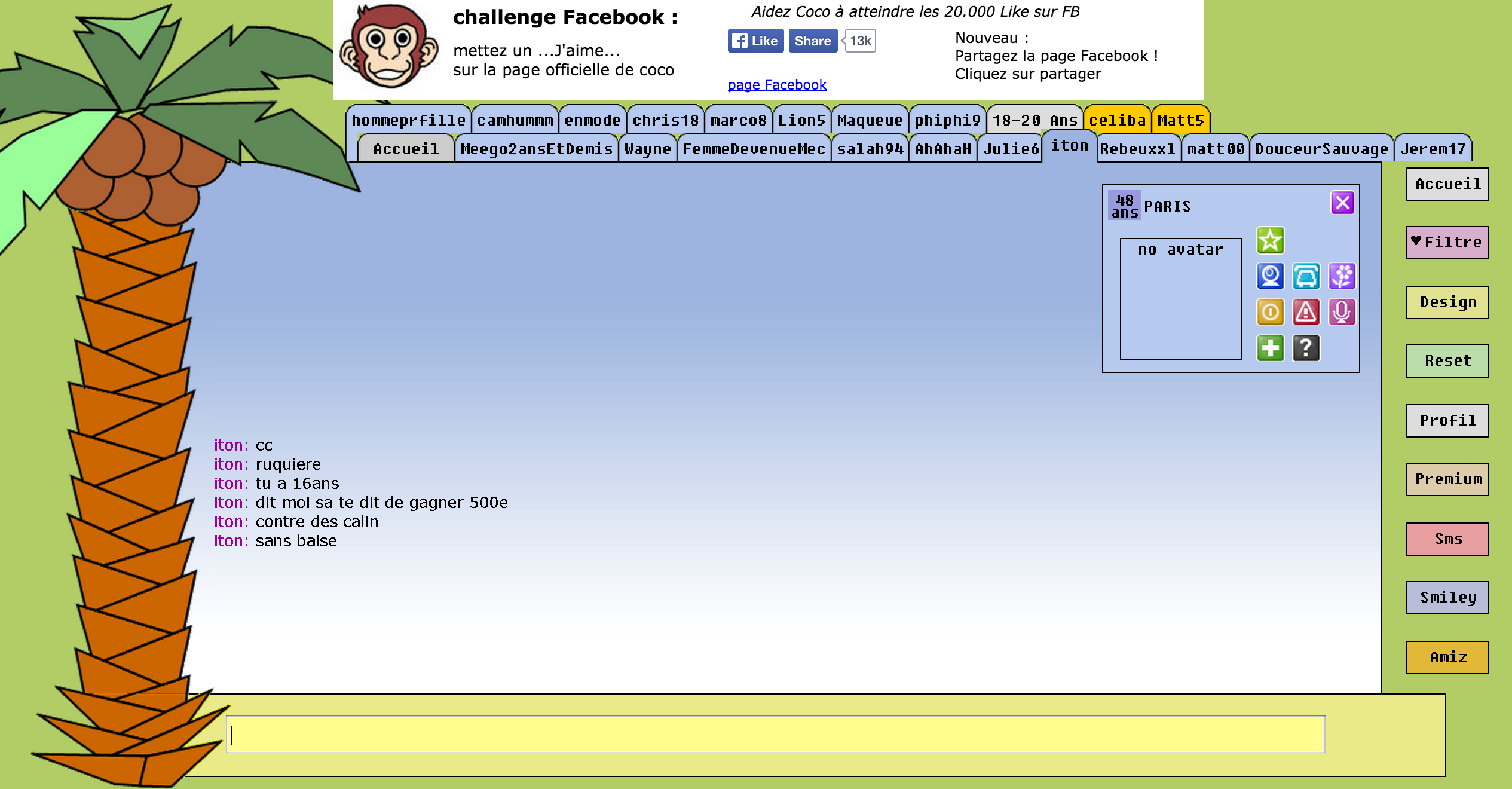
Task: Switch to the Rebeuxxl chat tab
Action: pos(1137,149)
